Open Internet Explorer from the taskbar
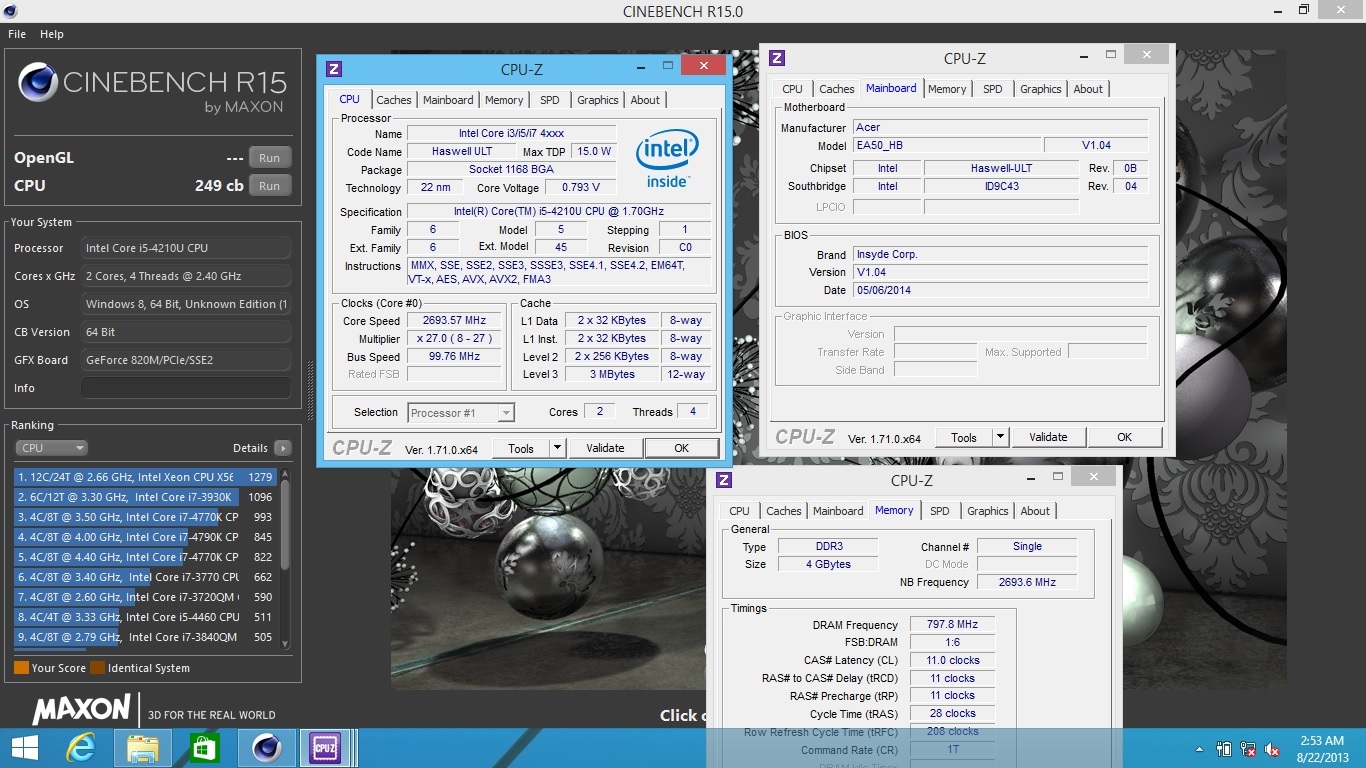The image size is (1366, 768). click(x=81, y=748)
